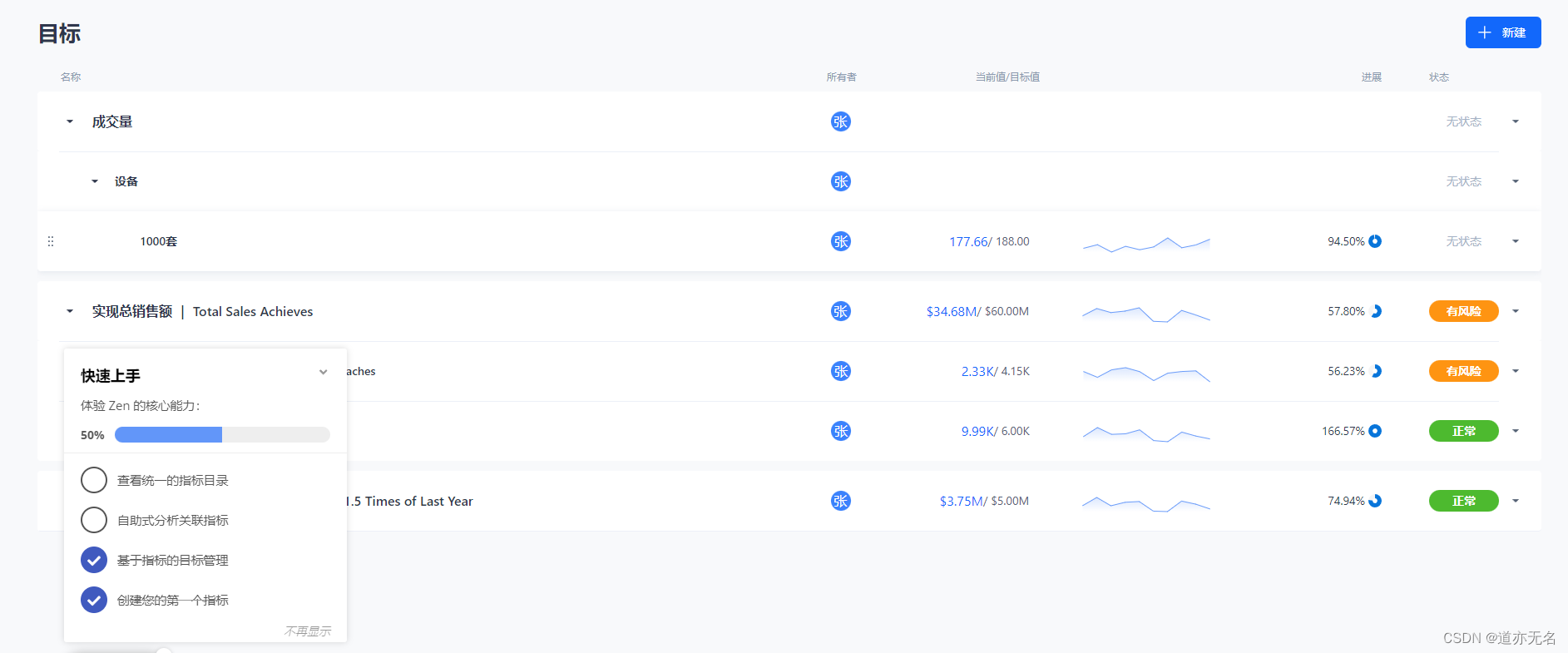Click 正常 status badge on 9.99K row
The height and width of the screenshot is (653, 1568).
pos(1463,431)
